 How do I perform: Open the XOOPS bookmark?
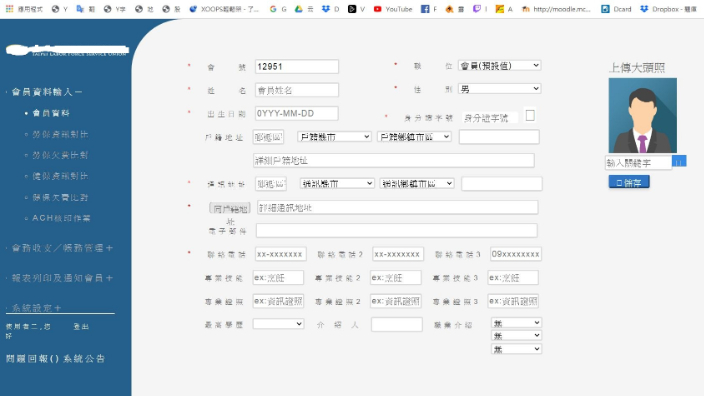(224, 9)
